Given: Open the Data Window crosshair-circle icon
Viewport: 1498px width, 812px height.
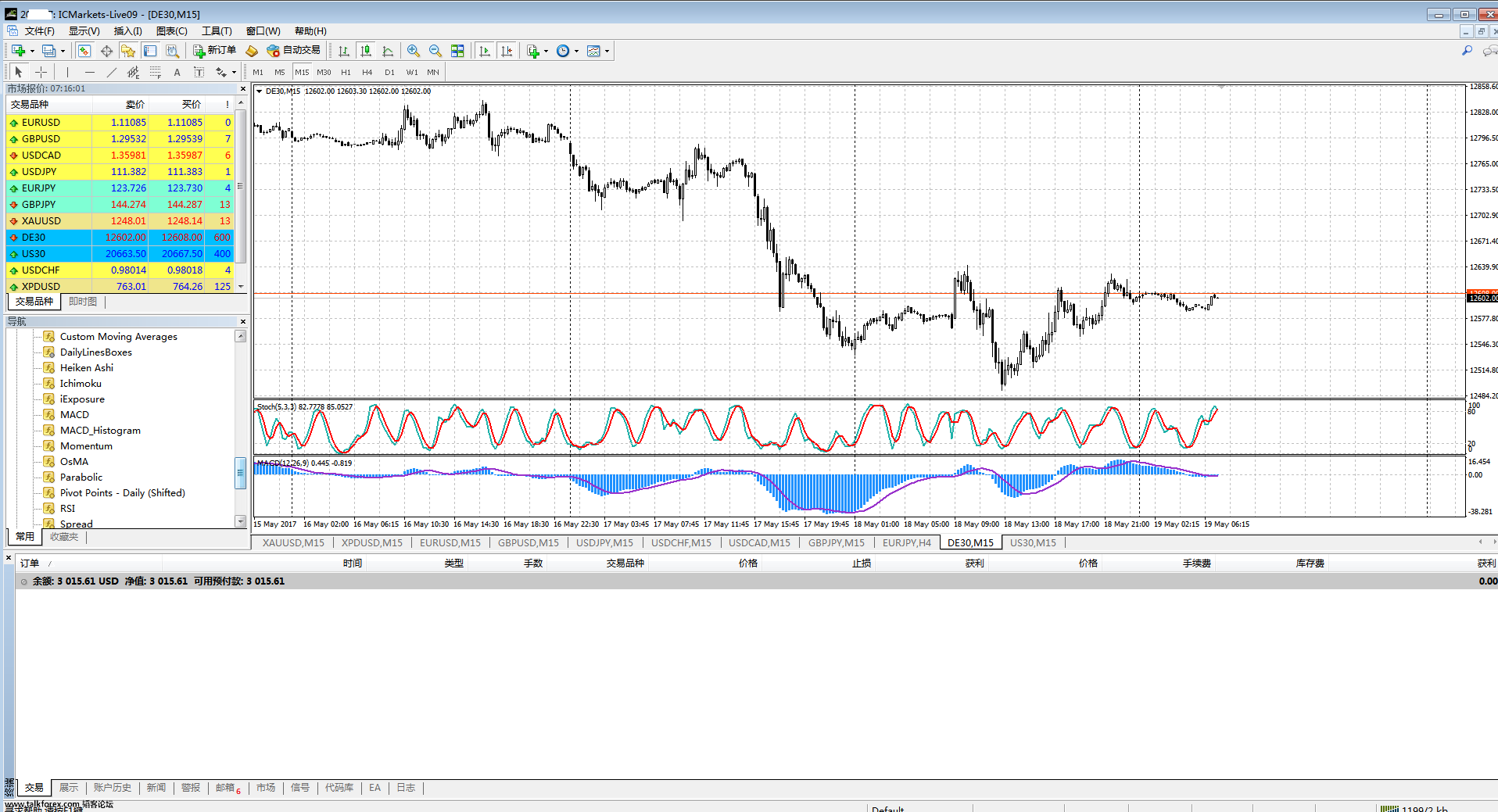Looking at the screenshot, I should click(106, 51).
